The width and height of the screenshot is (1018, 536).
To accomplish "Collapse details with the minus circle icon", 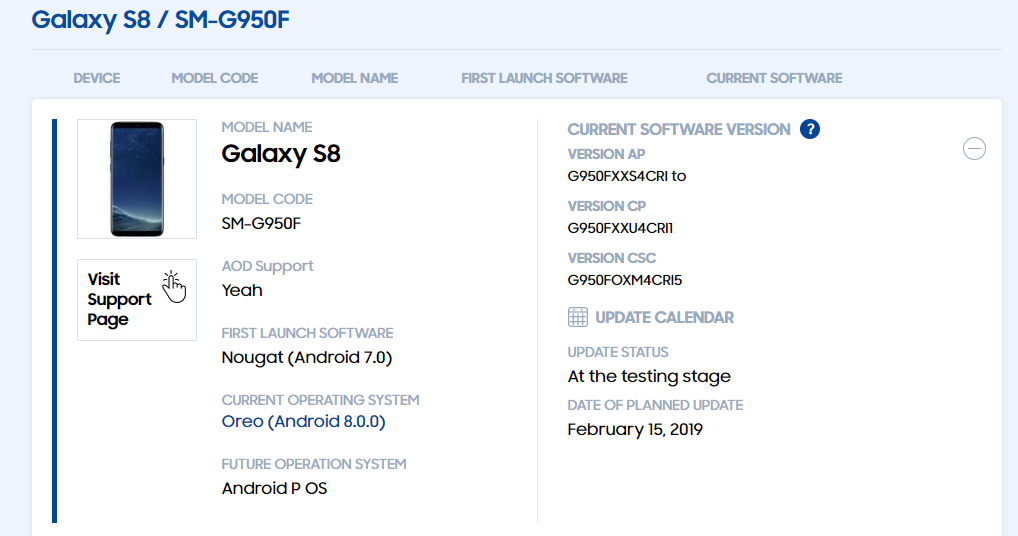I will 974,149.
